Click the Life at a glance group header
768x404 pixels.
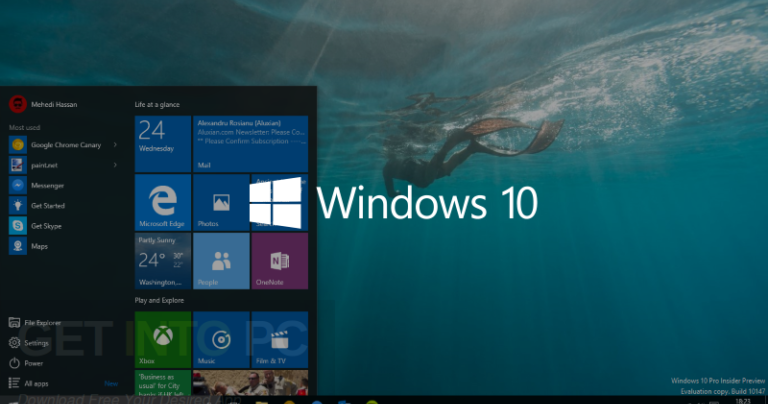pyautogui.click(x=157, y=104)
